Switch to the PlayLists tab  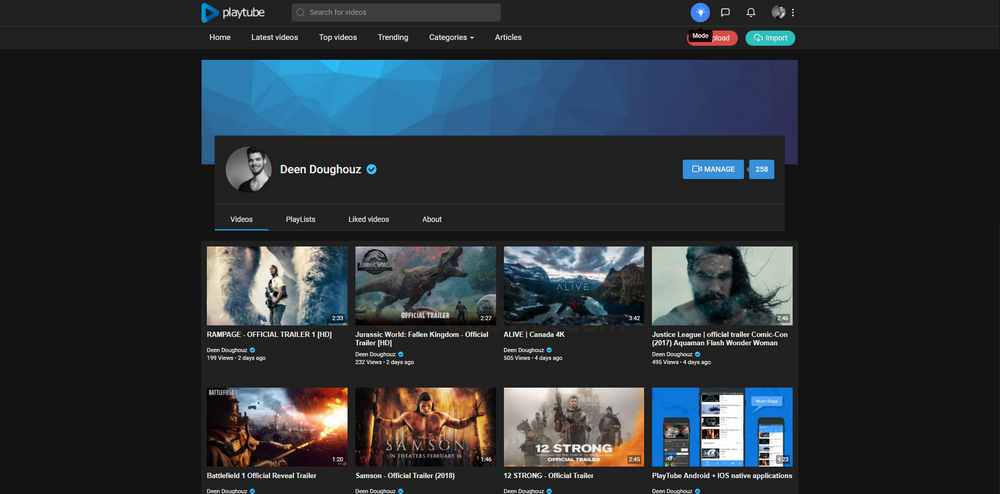coord(300,219)
